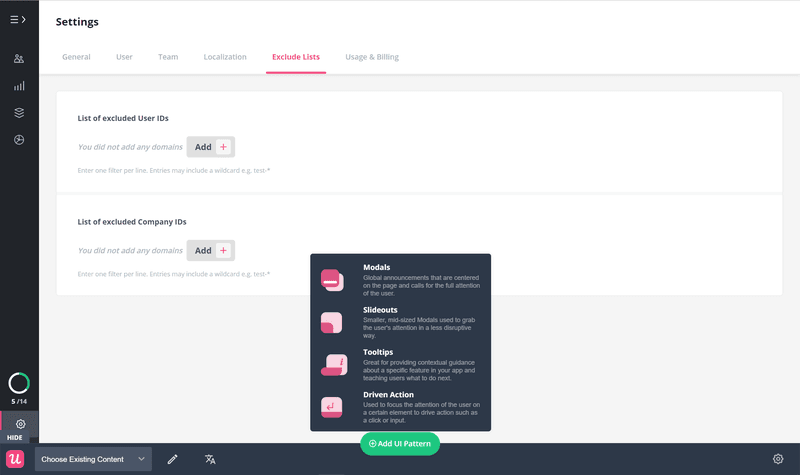Click the 5/14 progress ring

[19, 383]
